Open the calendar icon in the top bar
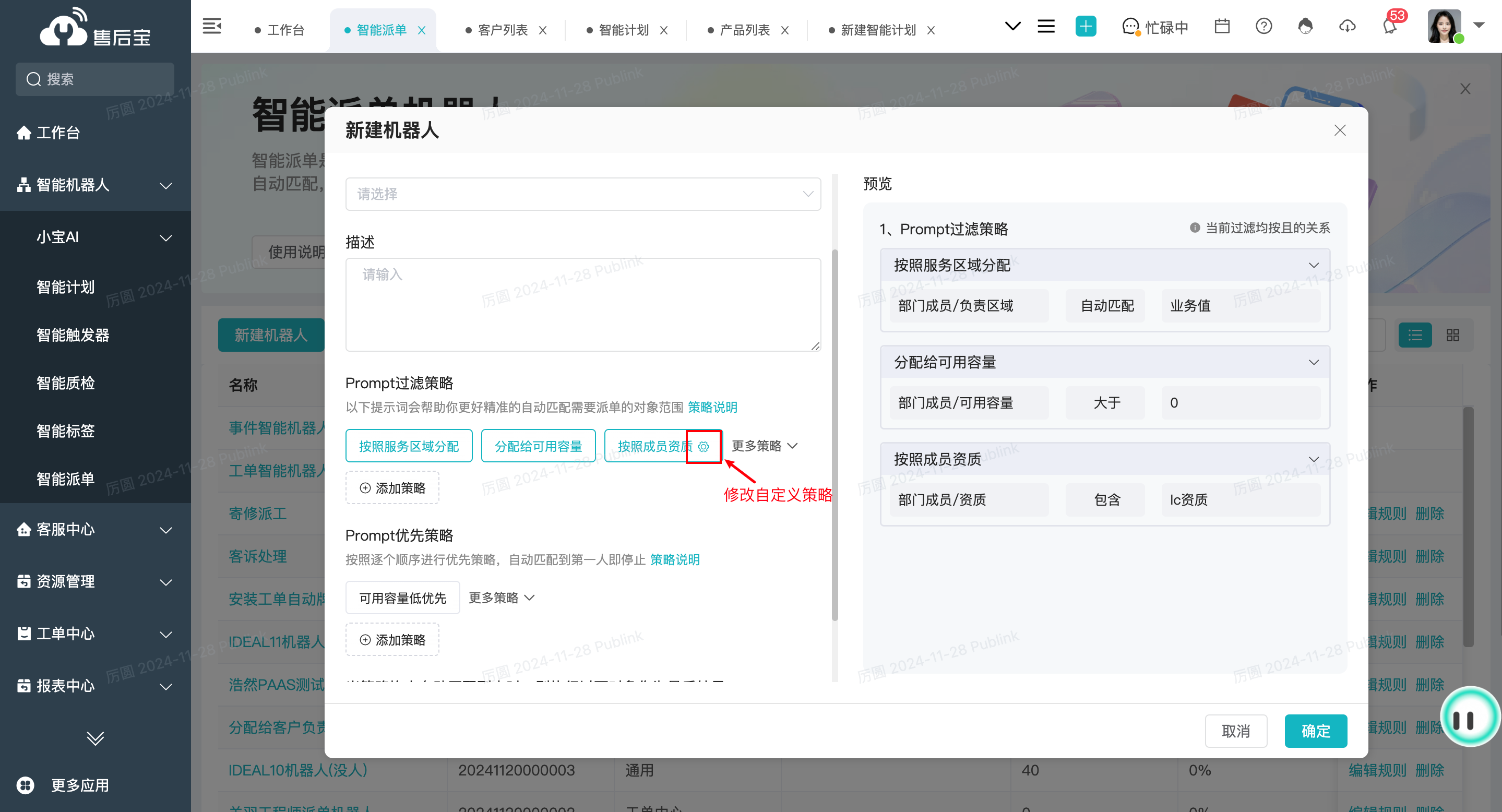The height and width of the screenshot is (812, 1502). [x=1222, y=26]
